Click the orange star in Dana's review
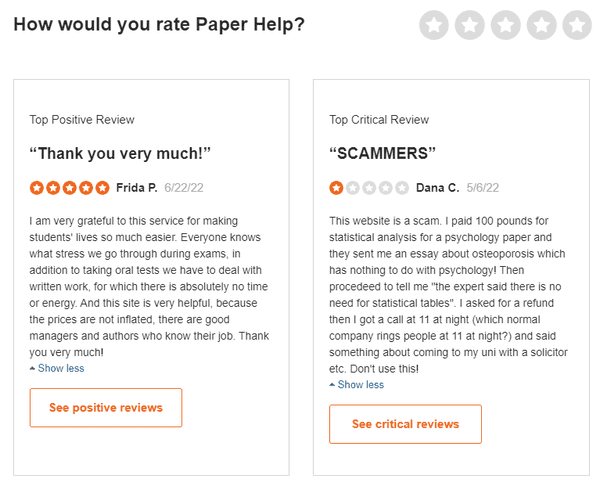The width and height of the screenshot is (600, 486). click(336, 188)
